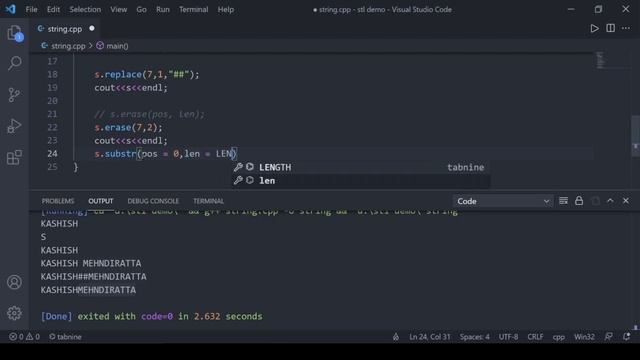Screen dimensions: 640x360
Task: Open the Run menu
Action: click(x=162, y=9)
